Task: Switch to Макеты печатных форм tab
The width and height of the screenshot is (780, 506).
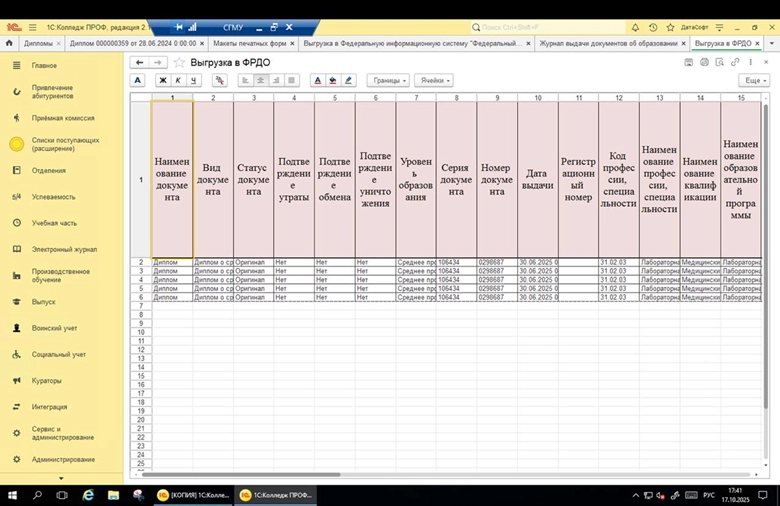Action: click(x=249, y=44)
